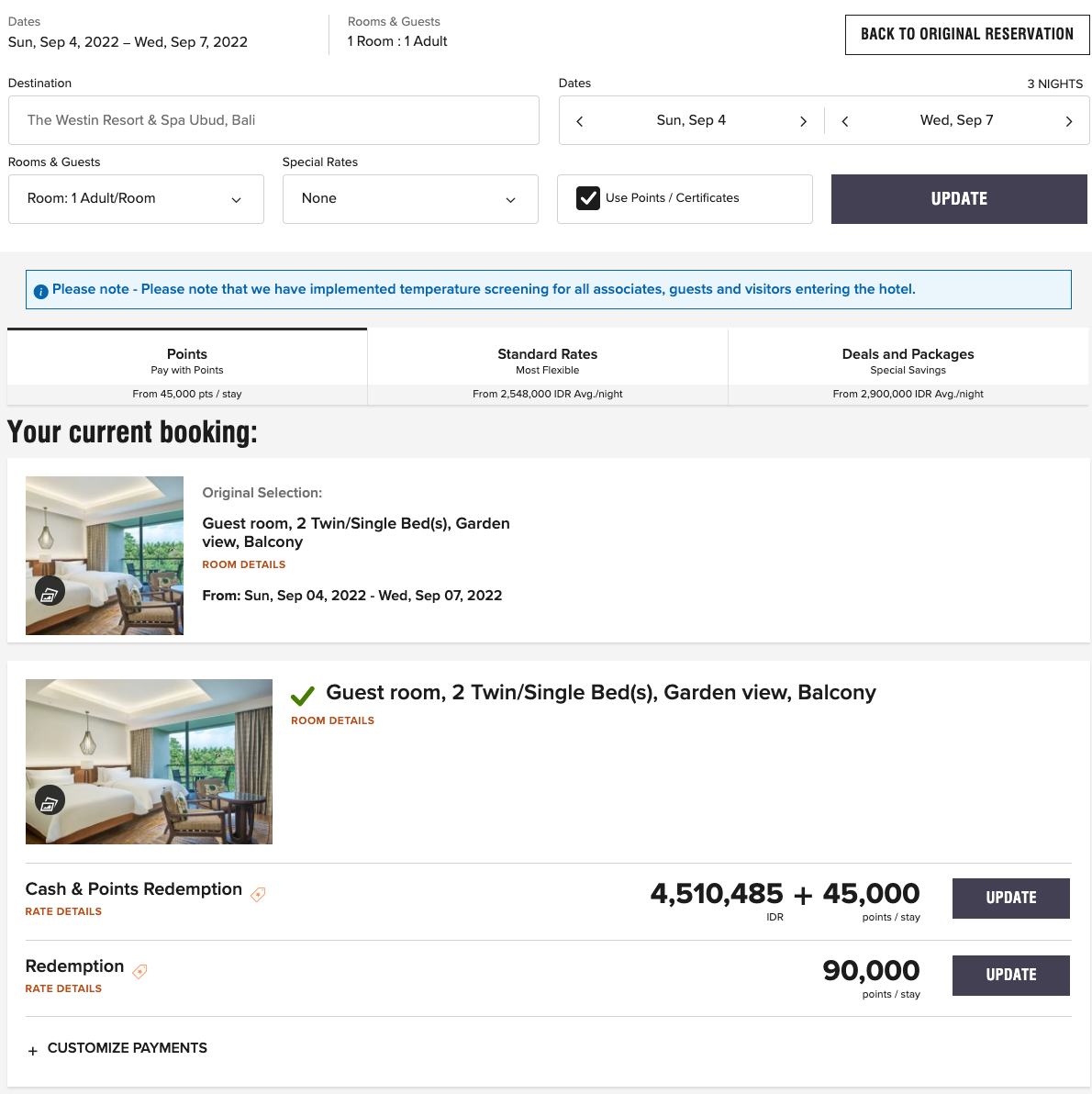Click Update button for 90,000 points Redemption

tap(1010, 975)
